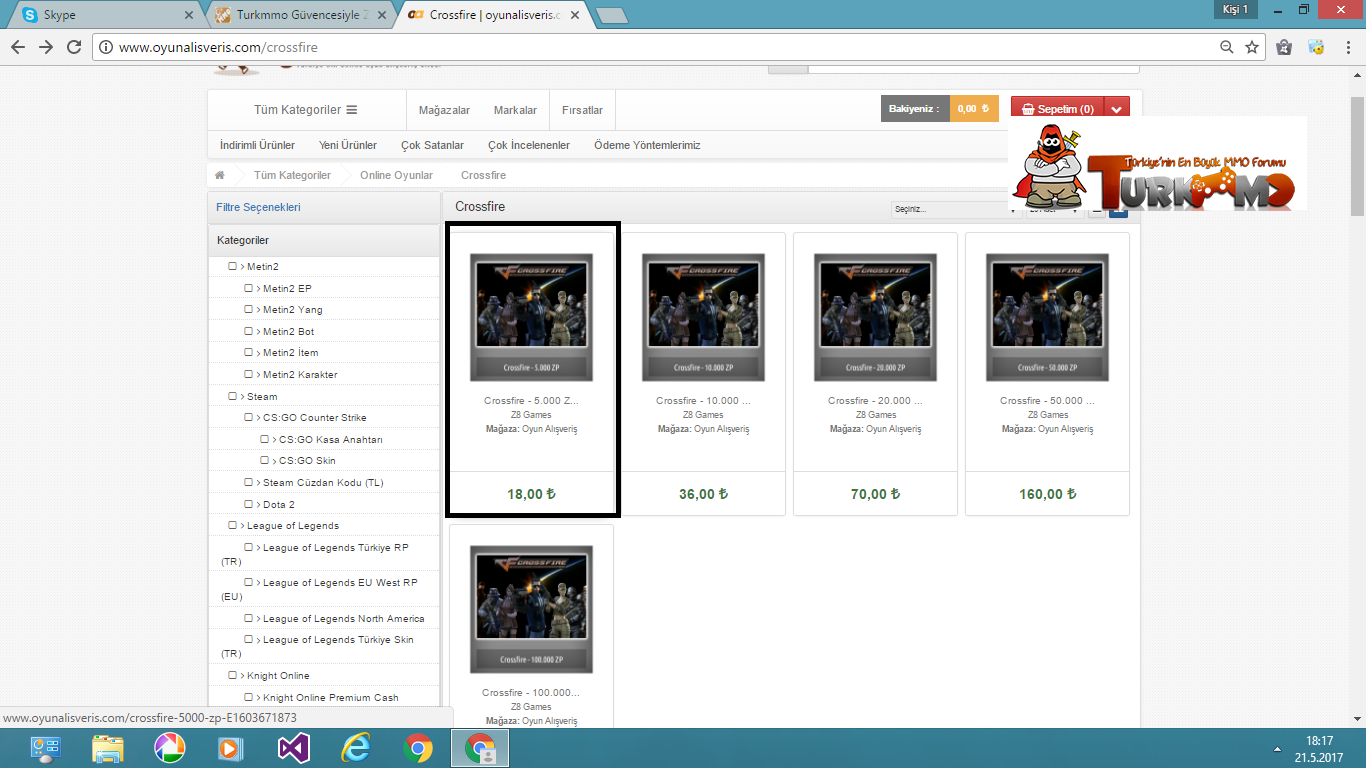1366x768 pixels.
Task: Click the Kişi 1 profile button
Action: click(x=1235, y=9)
